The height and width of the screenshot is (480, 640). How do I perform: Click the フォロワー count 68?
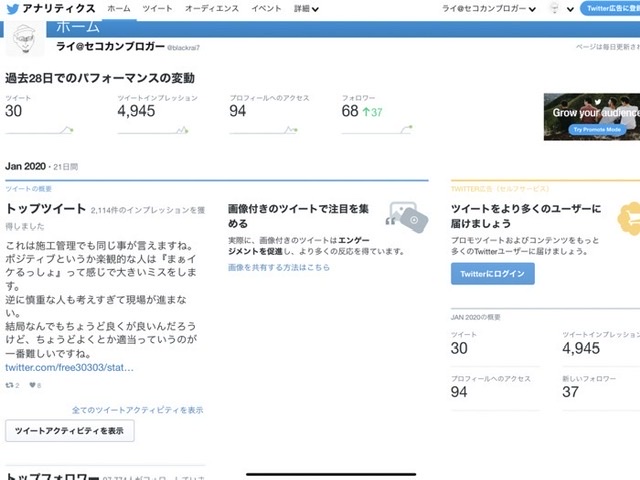coord(350,111)
